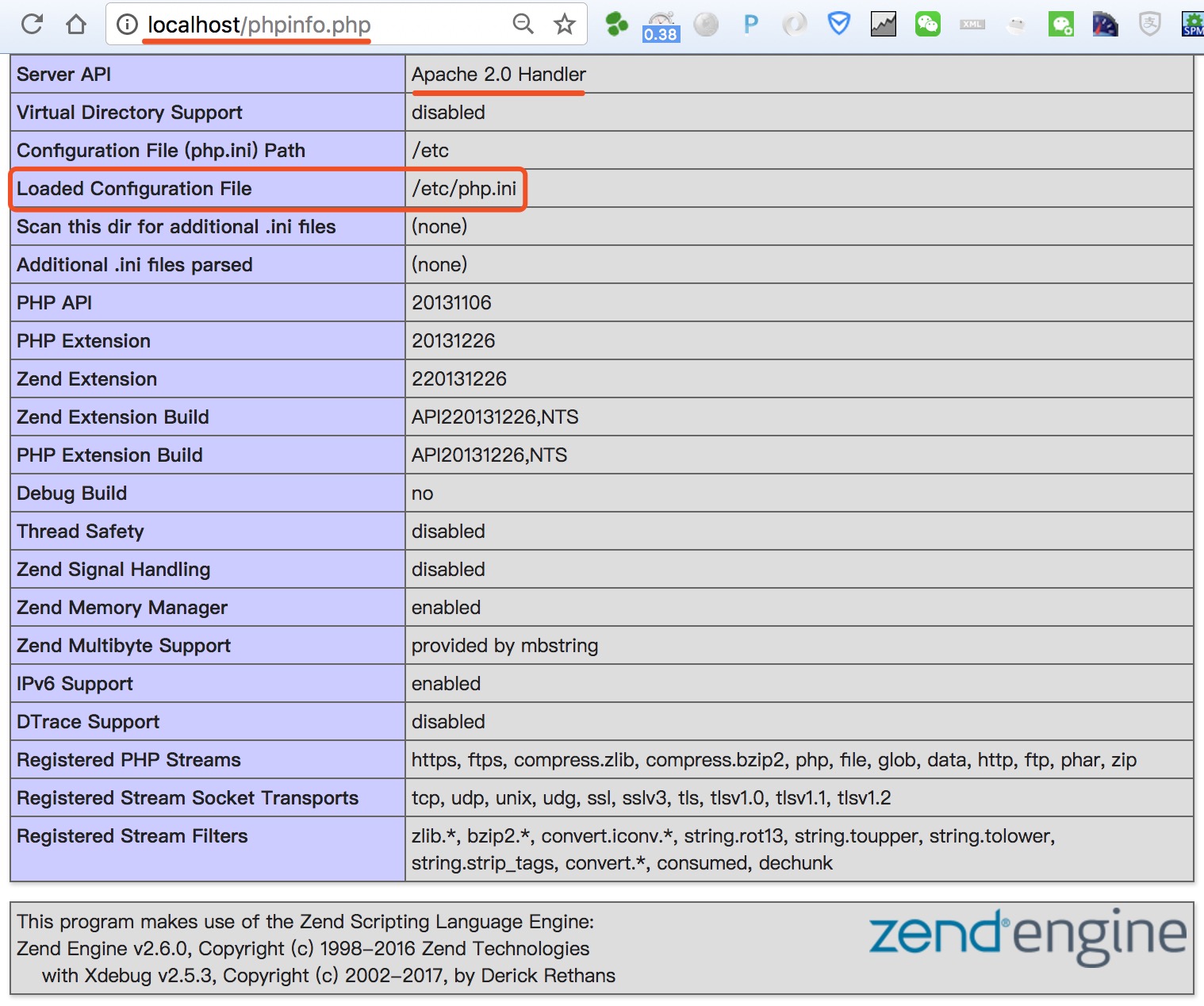
Task: View site information icon in address bar
Action: [x=127, y=25]
